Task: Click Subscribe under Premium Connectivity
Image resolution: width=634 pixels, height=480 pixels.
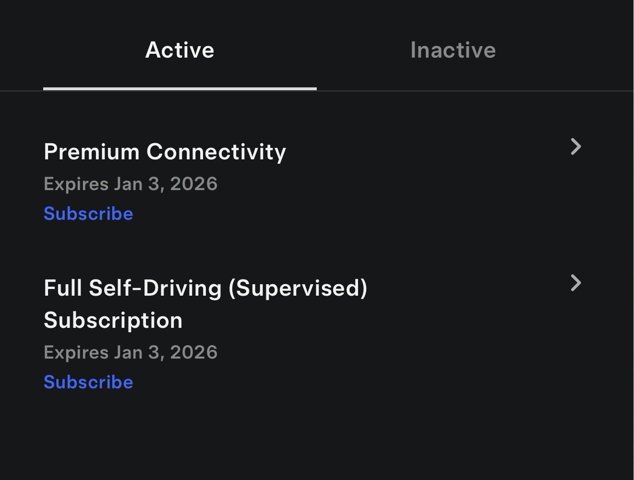Action: [x=88, y=214]
